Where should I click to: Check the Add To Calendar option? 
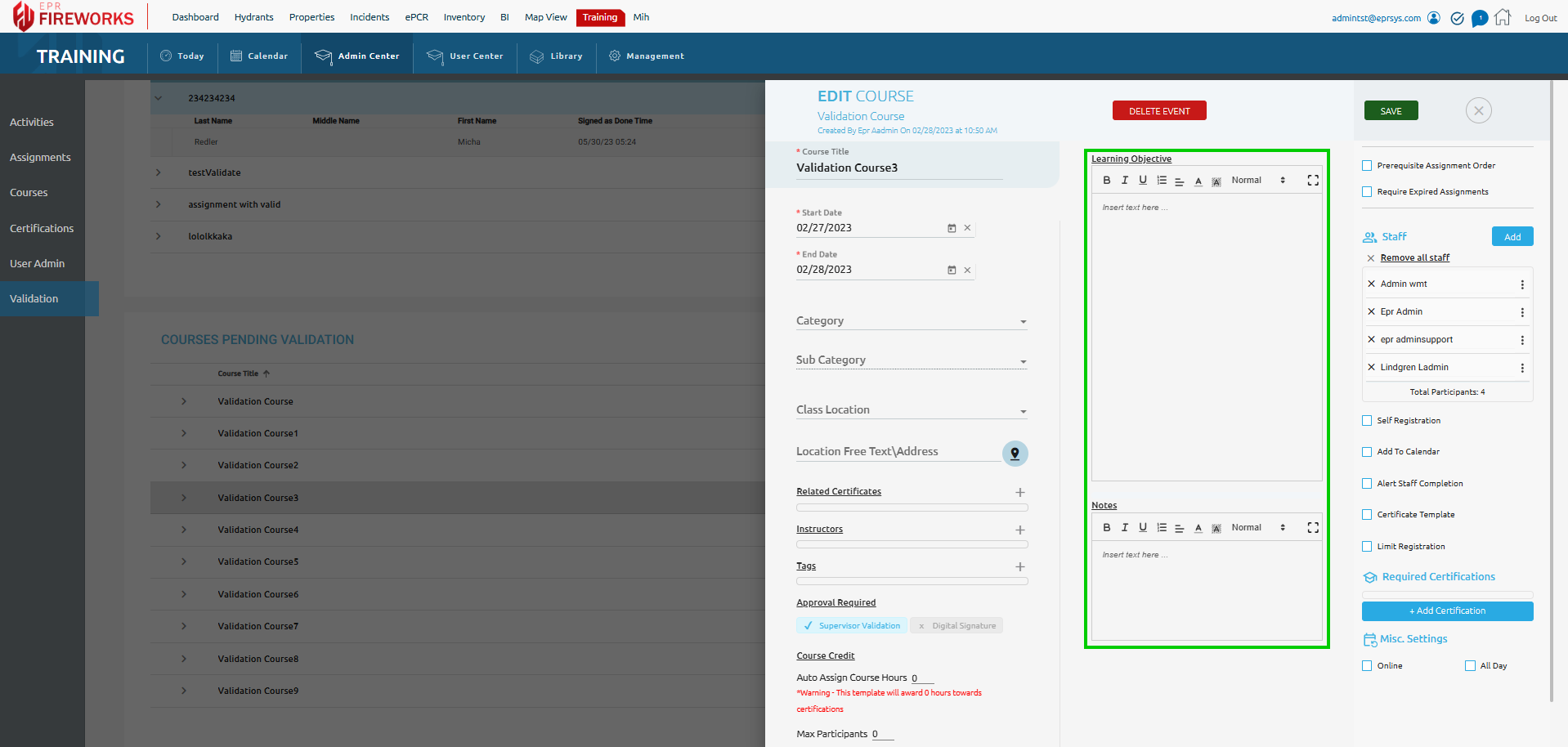tap(1367, 452)
